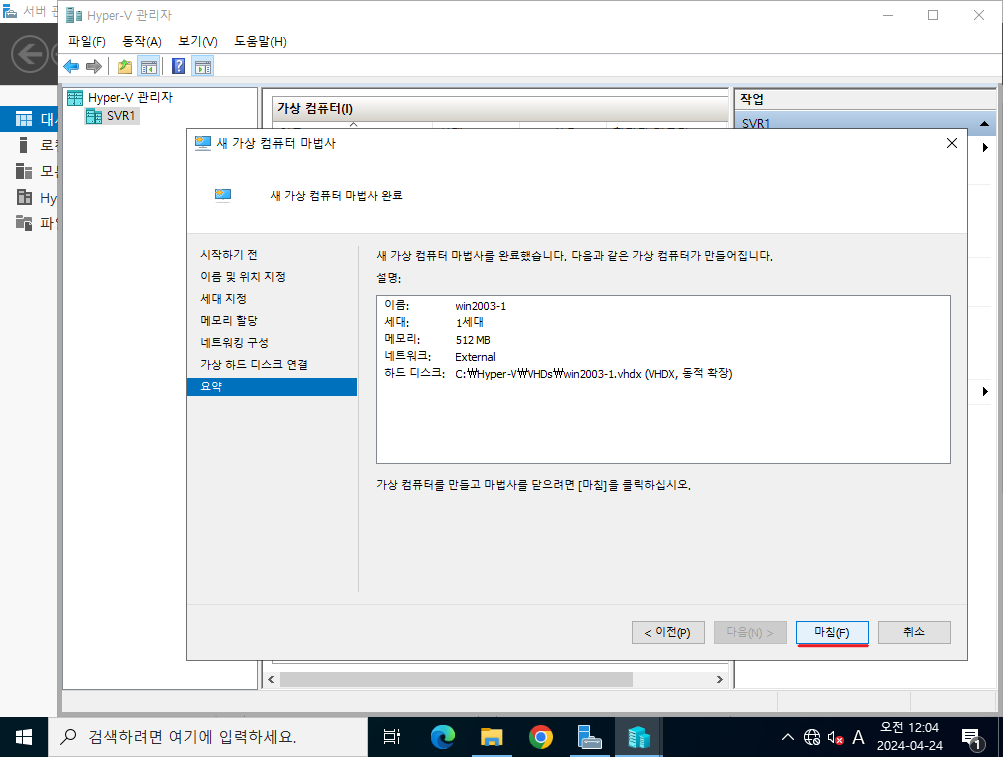Show hidden system tray icons
1003x757 pixels.
[788, 737]
